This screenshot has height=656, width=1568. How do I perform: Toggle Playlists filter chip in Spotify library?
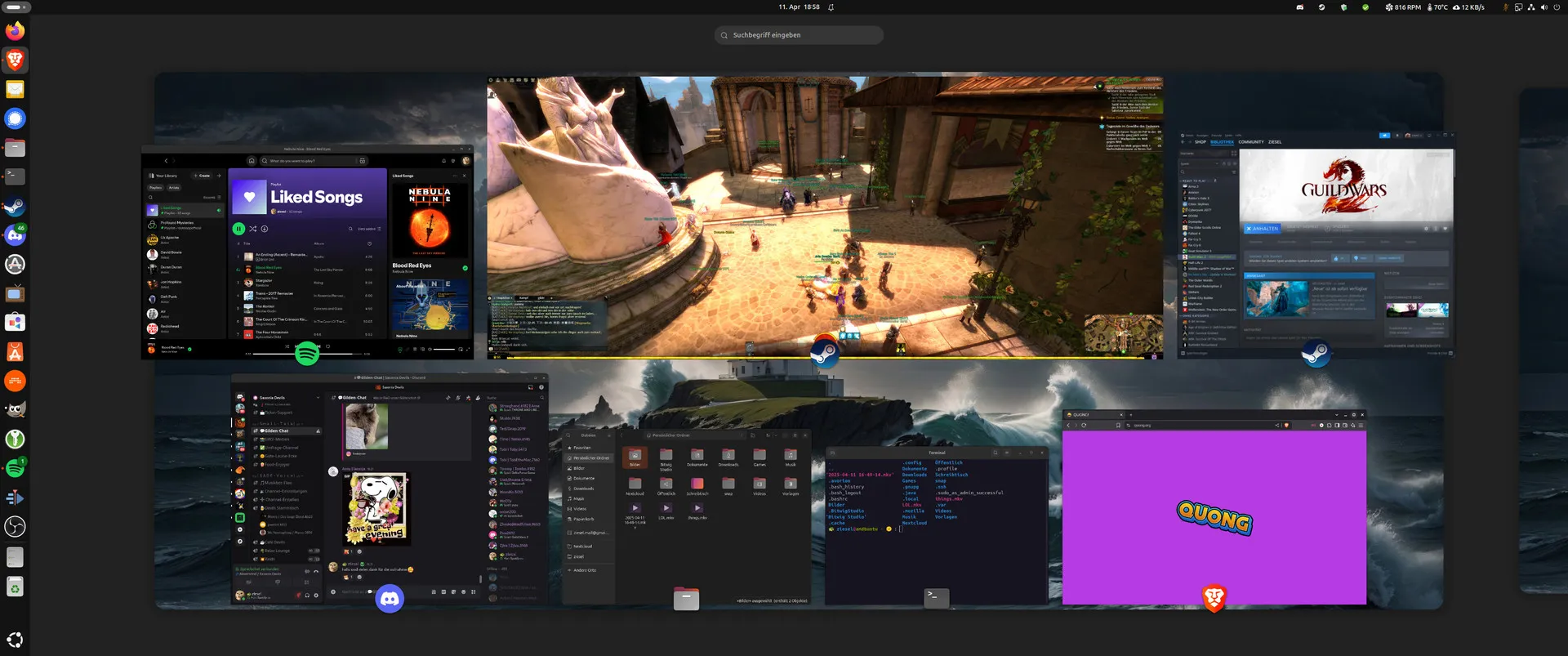155,188
